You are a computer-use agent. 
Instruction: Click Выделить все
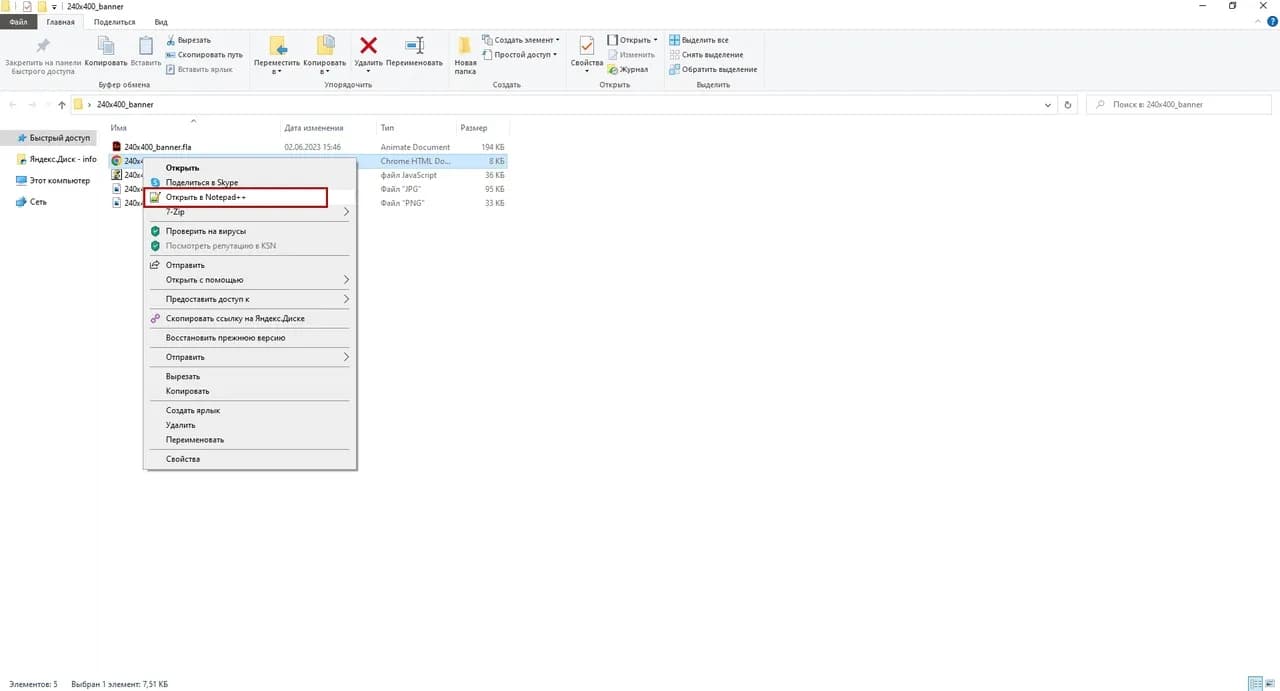pos(699,40)
